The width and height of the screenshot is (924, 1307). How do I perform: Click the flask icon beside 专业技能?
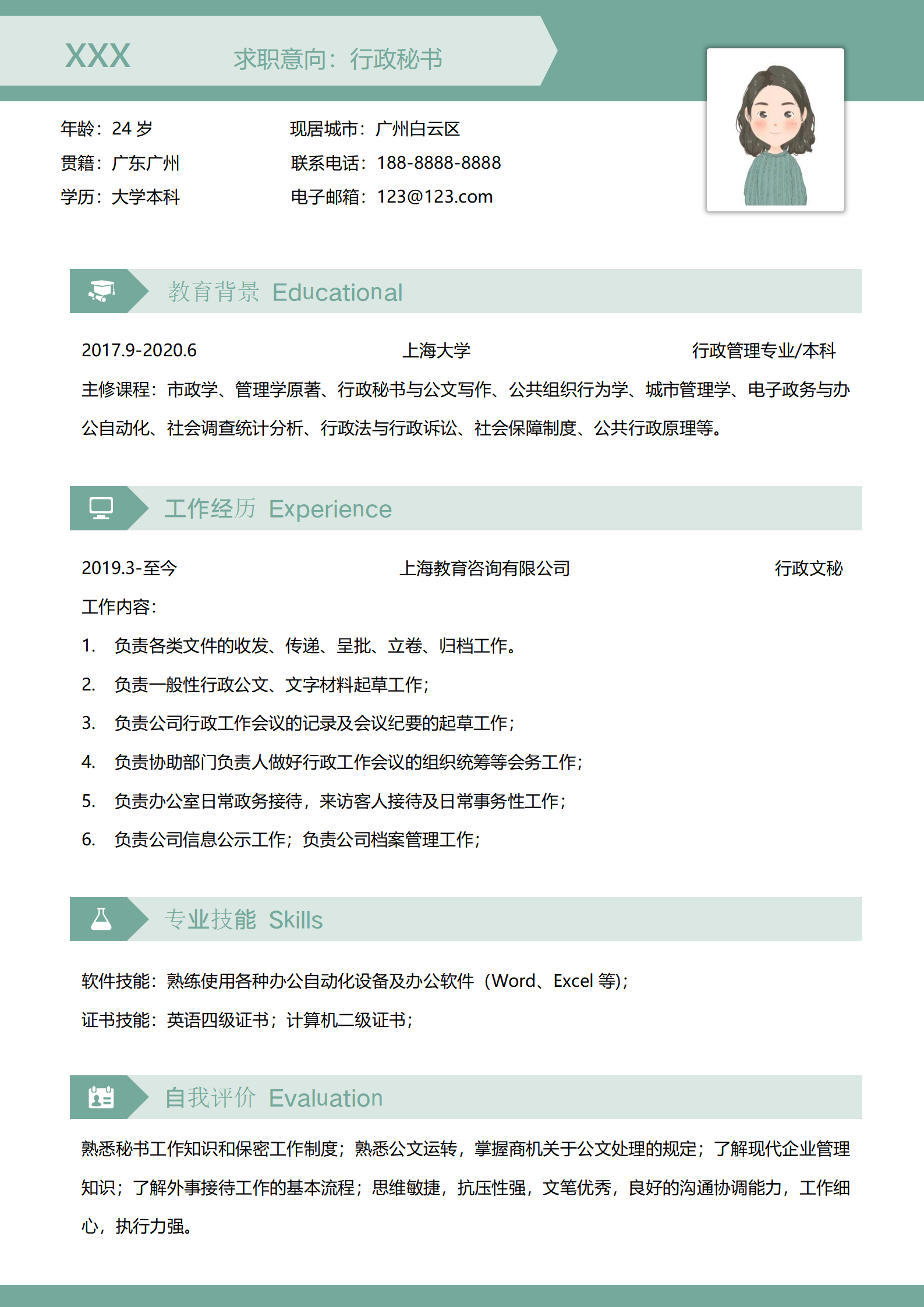tap(101, 919)
